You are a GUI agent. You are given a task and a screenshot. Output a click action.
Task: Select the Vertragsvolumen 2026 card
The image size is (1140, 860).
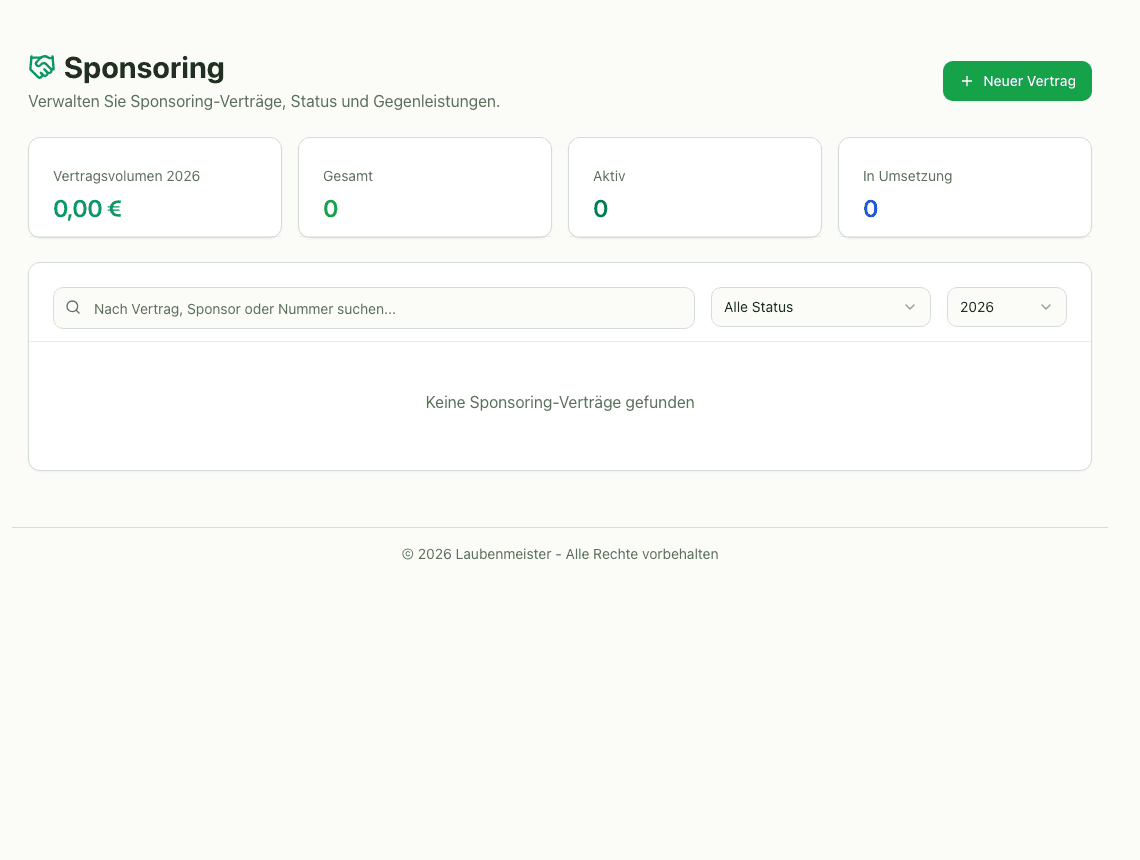(155, 188)
